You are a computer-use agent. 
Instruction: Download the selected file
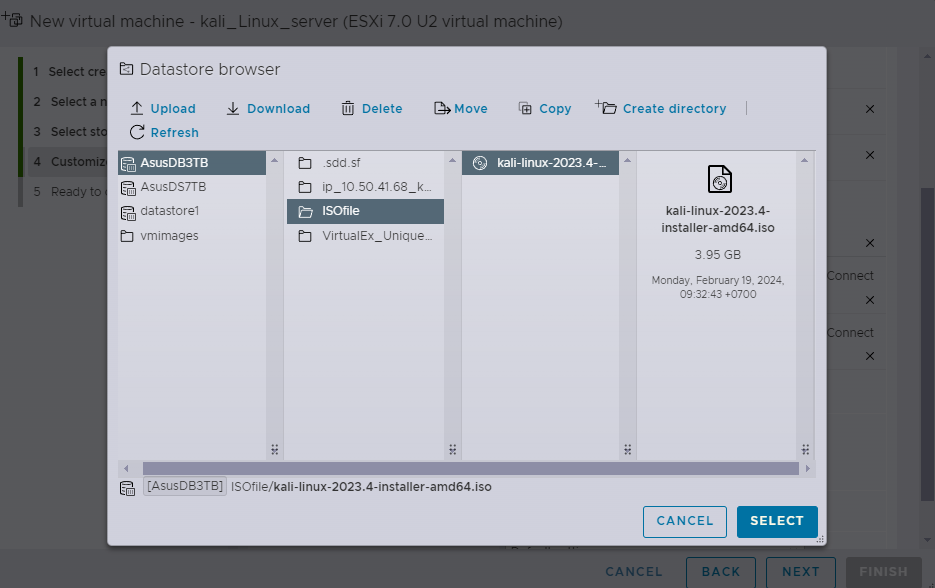(x=268, y=109)
